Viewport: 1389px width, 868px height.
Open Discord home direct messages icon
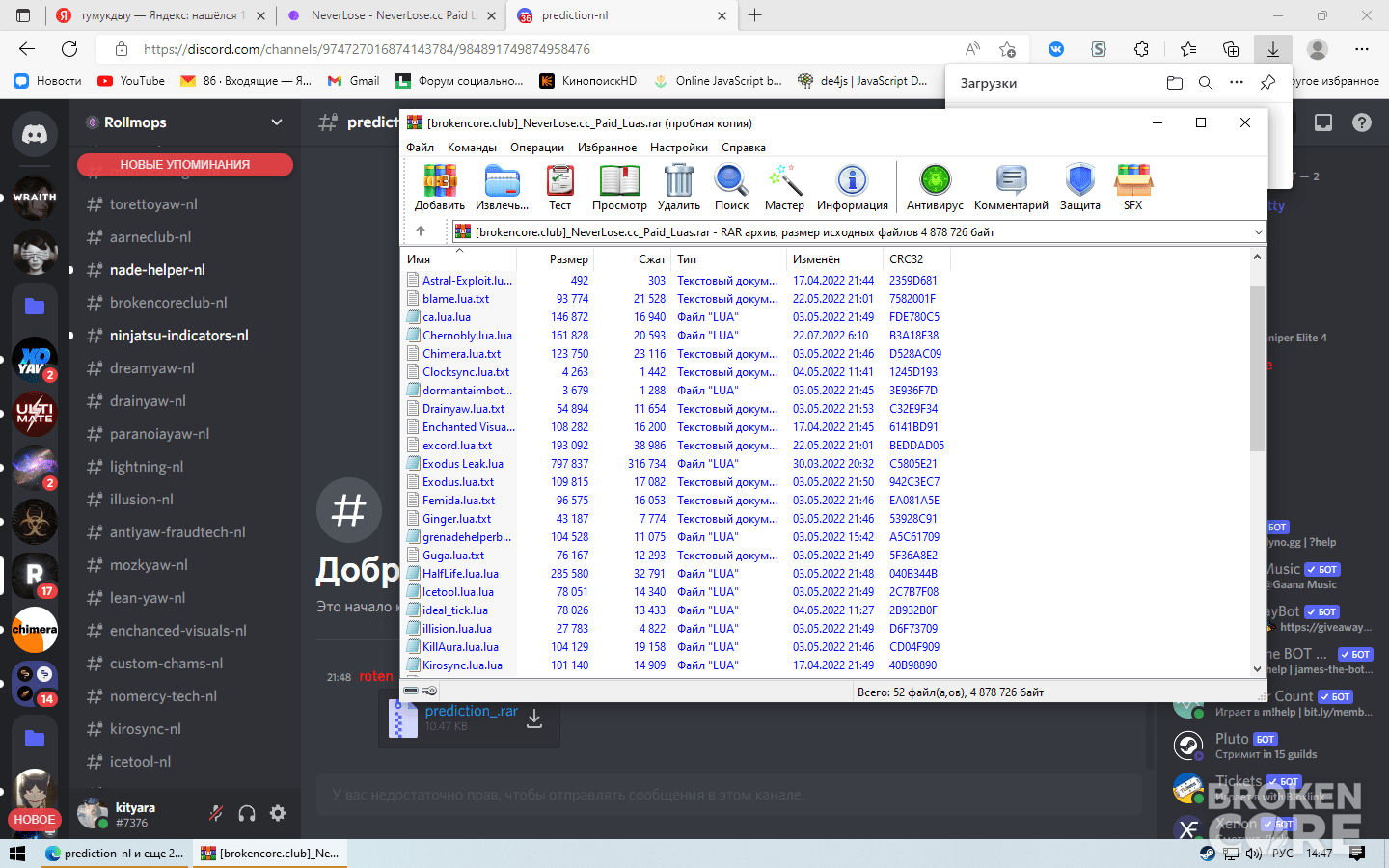[x=35, y=134]
